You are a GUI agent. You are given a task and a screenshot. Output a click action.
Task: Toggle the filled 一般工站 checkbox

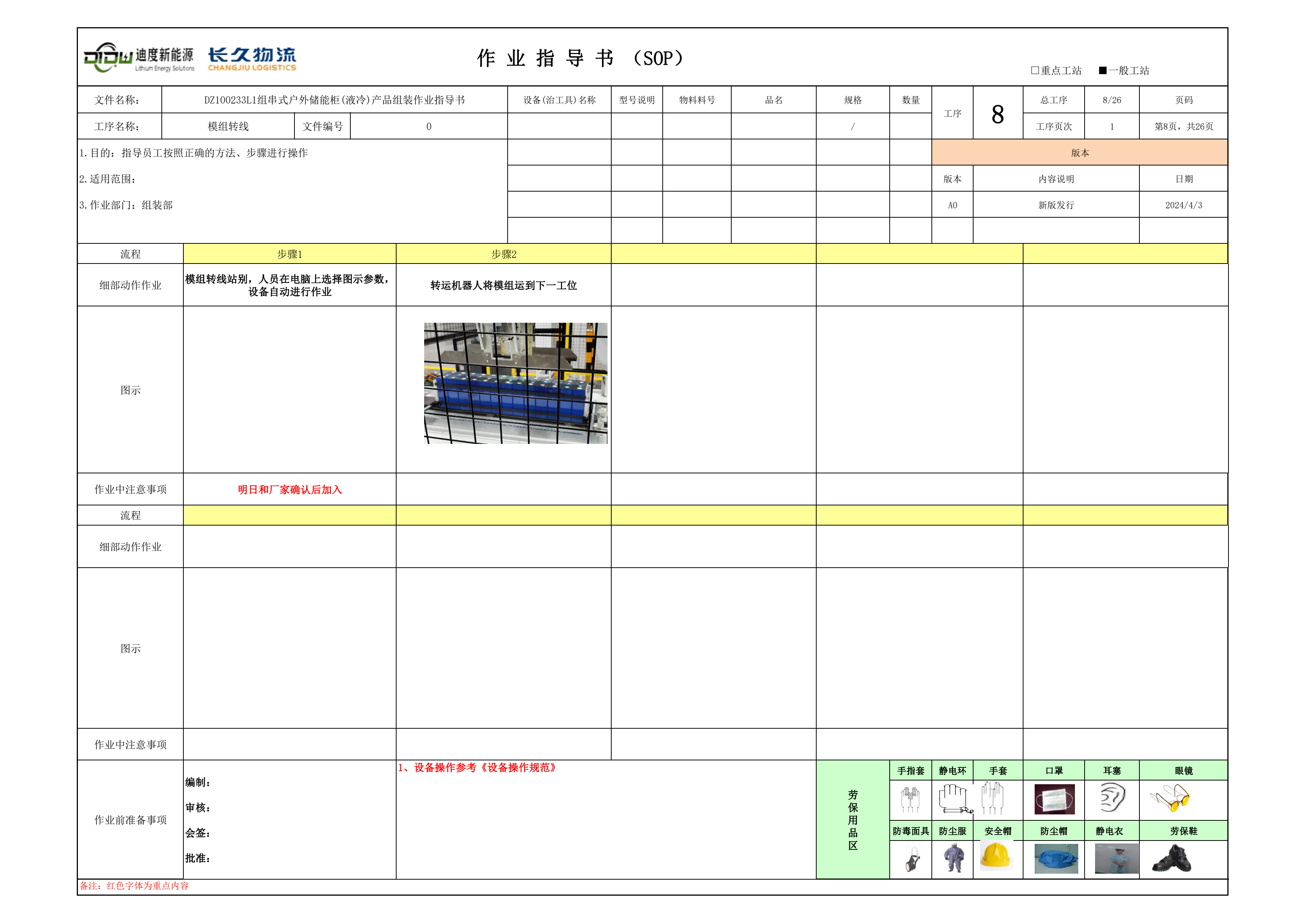1102,70
